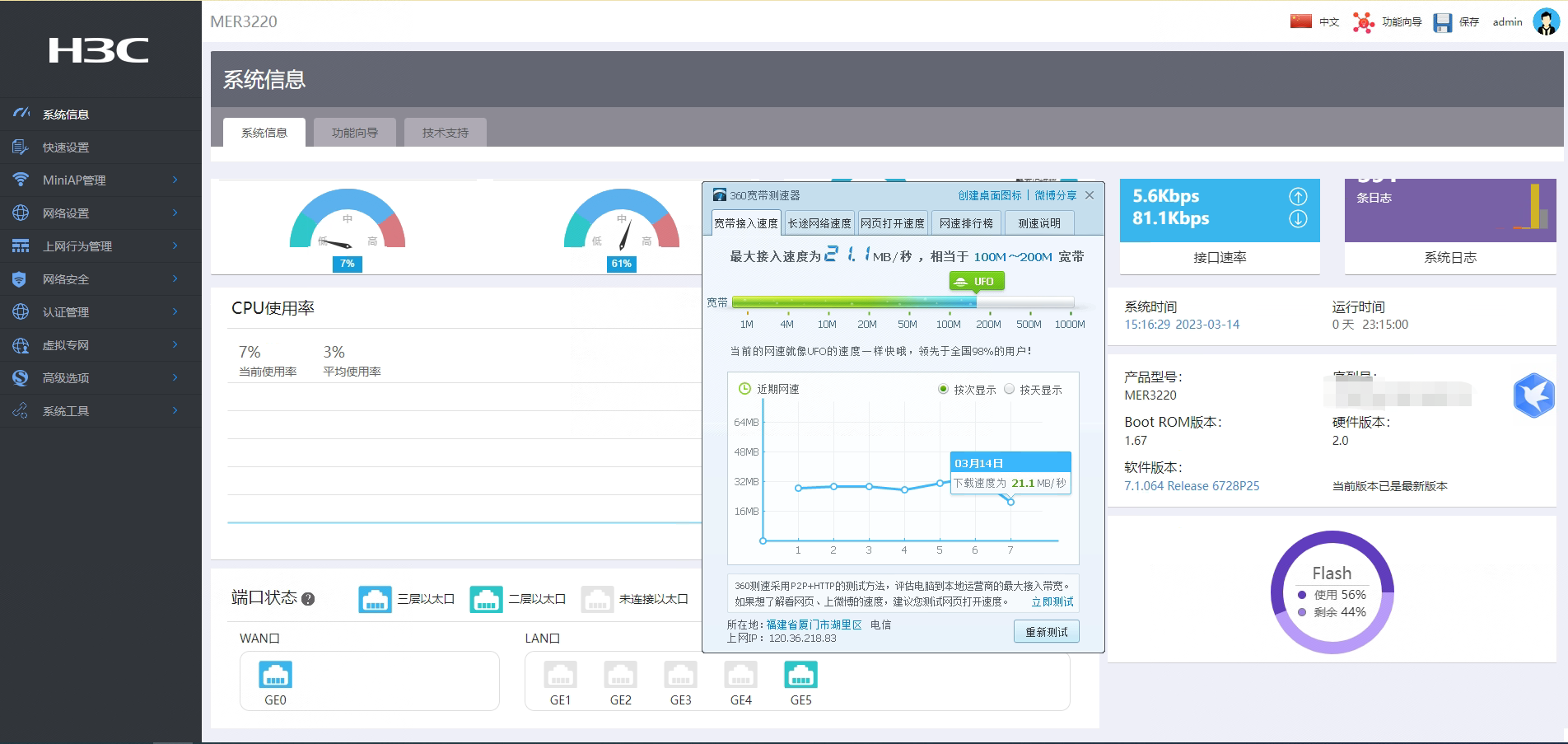
Task: Click the admin user avatar icon
Action: 1546,21
